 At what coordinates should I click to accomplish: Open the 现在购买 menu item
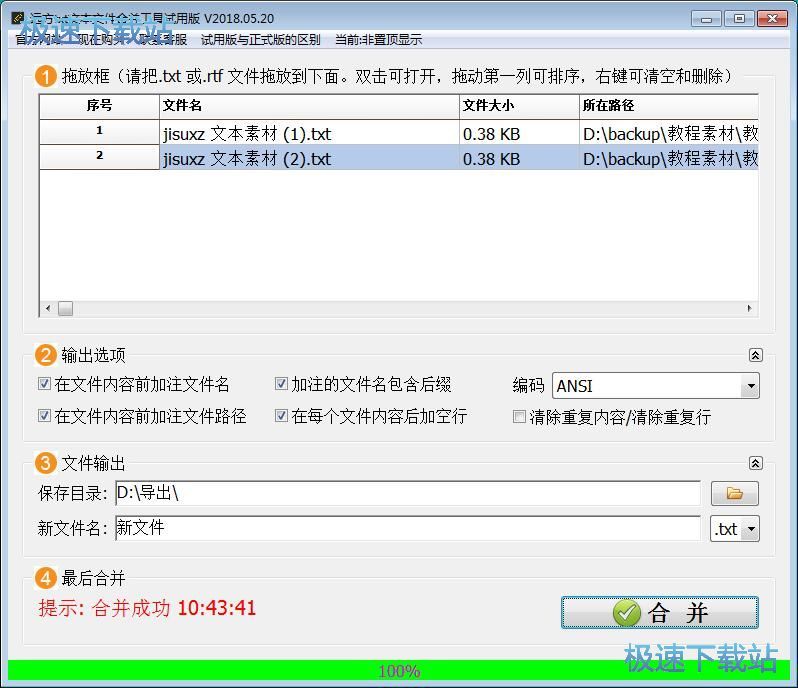pyautogui.click(x=101, y=40)
